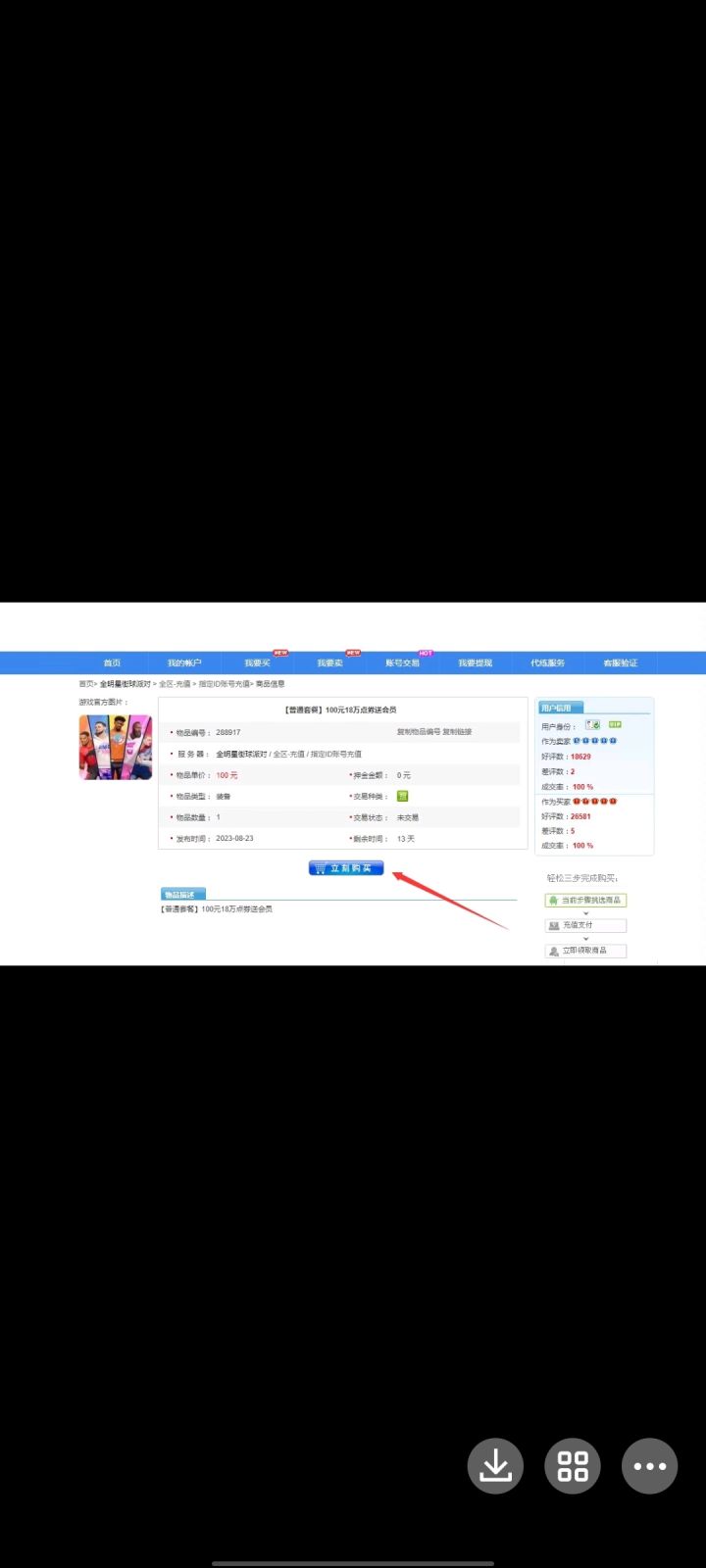Select the 物品描述 section tab
Image resolution: width=706 pixels, height=1568 pixels.
(182, 895)
